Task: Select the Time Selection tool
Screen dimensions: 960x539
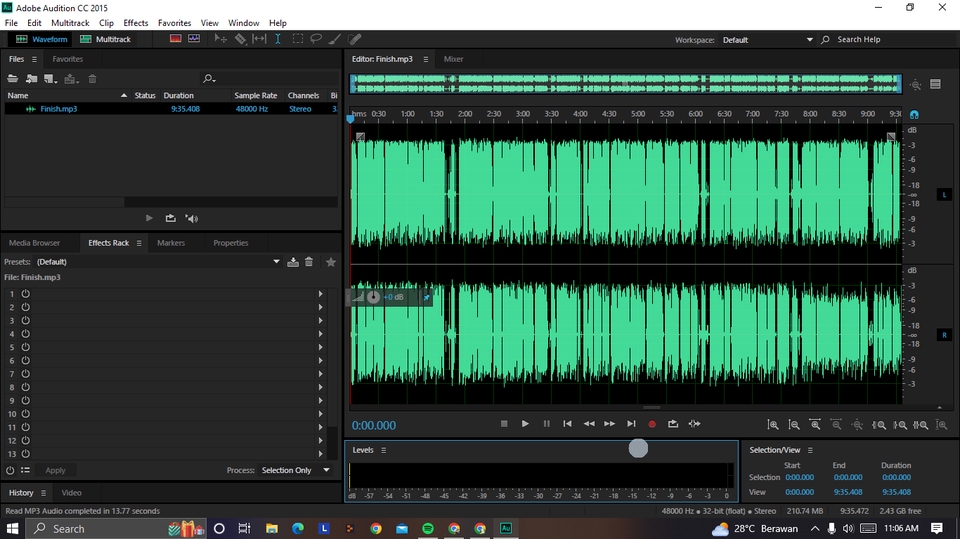Action: [278, 39]
